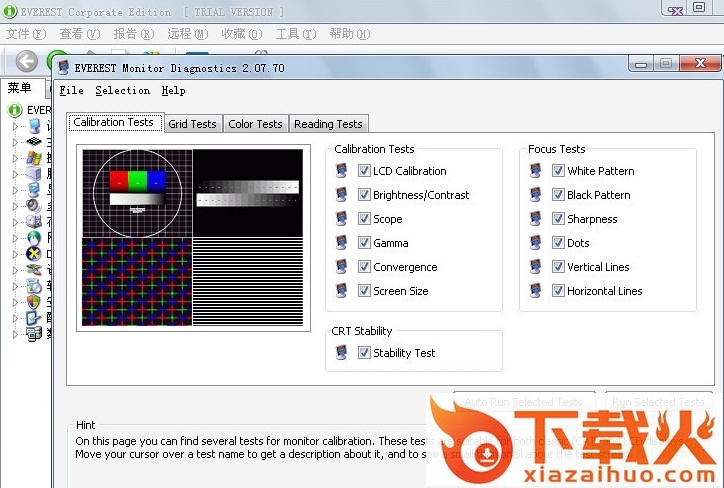This screenshot has width=724, height=488.
Task: Select the Calibration Tests tab
Action: 114,122
